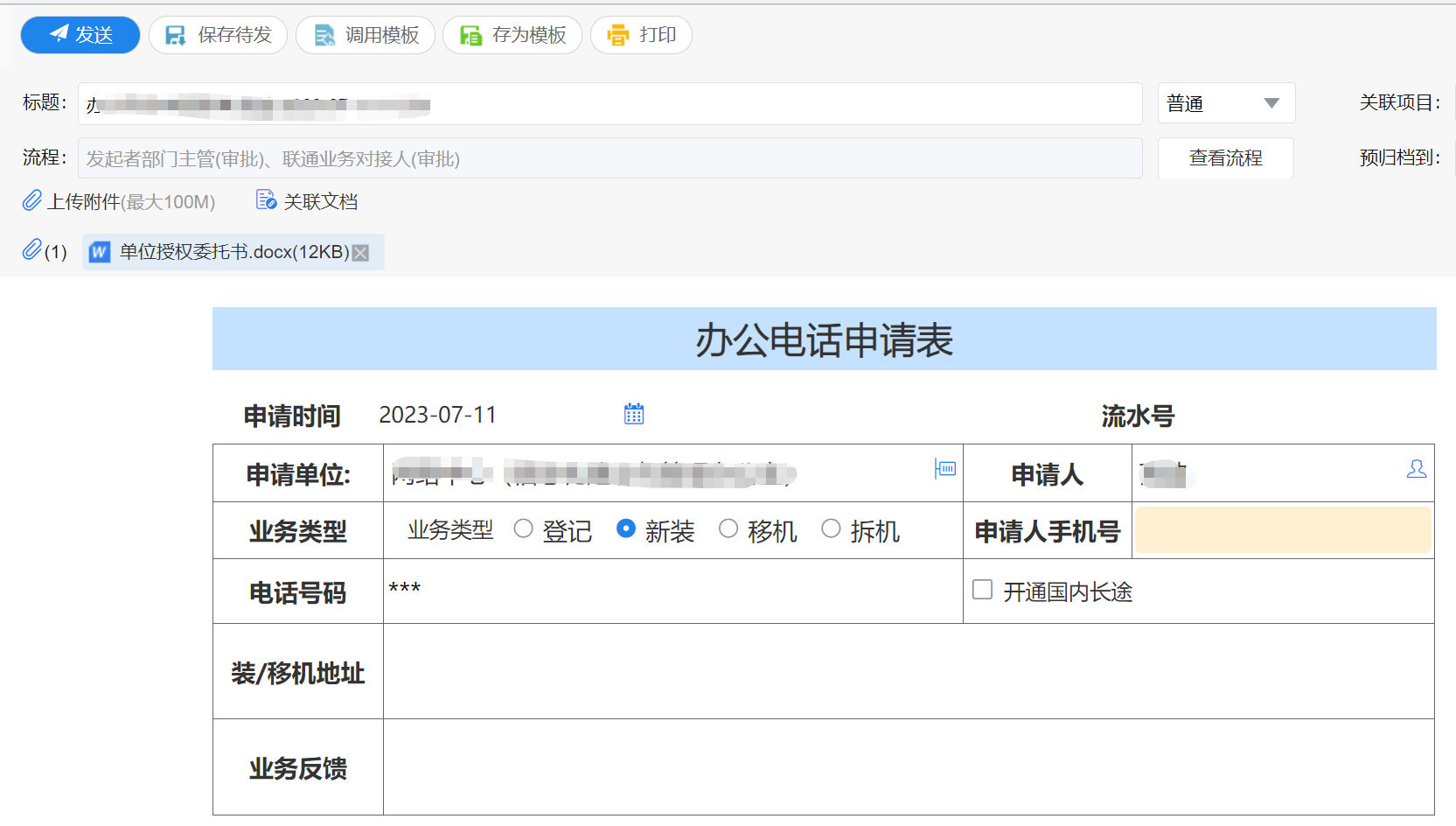1456x826 pixels.
Task: Click the paper plane icon on 发送 button
Action: click(58, 34)
